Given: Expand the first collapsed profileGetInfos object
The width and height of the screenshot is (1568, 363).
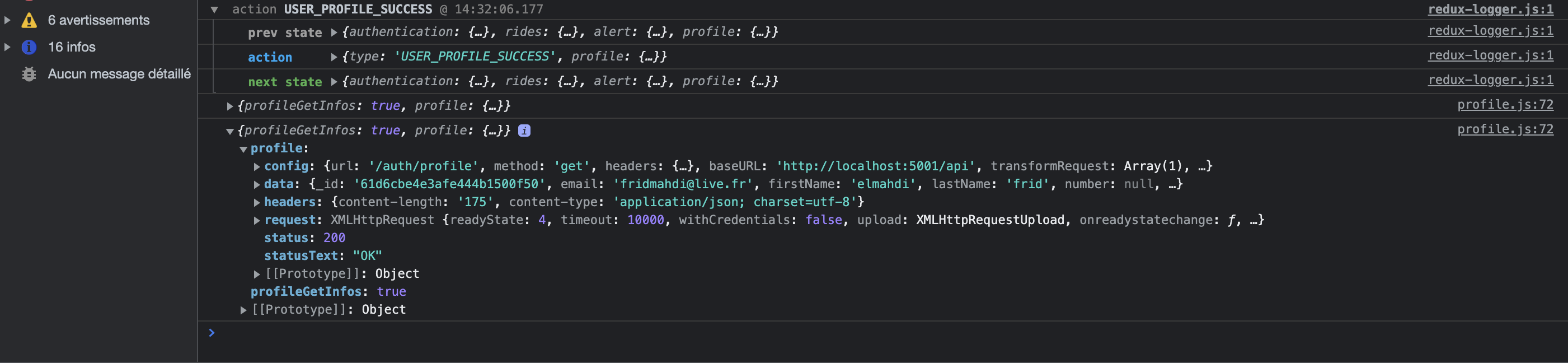Looking at the screenshot, I should 230,106.
